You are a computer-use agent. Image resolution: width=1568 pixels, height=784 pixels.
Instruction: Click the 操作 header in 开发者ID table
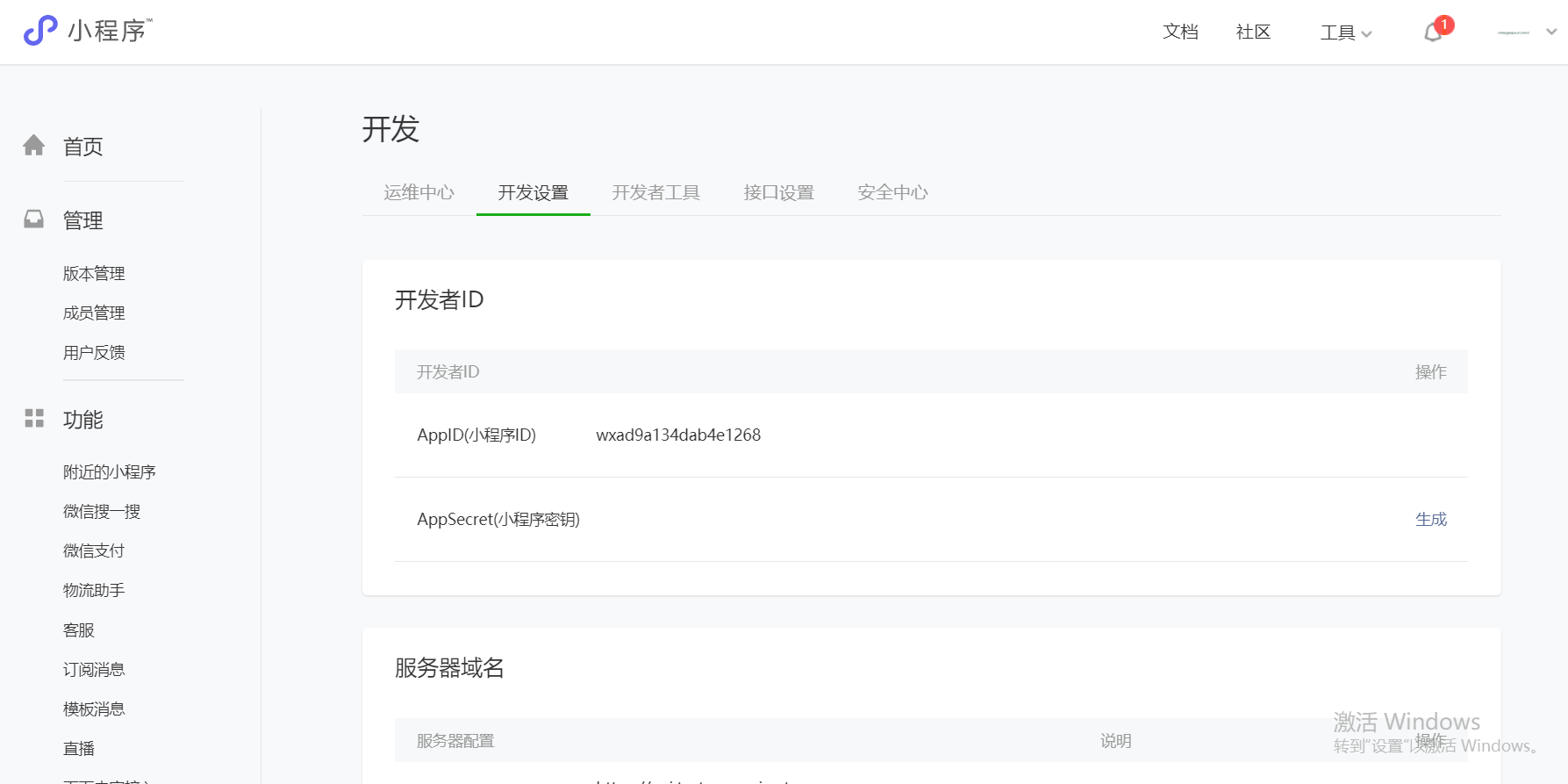(x=1431, y=371)
